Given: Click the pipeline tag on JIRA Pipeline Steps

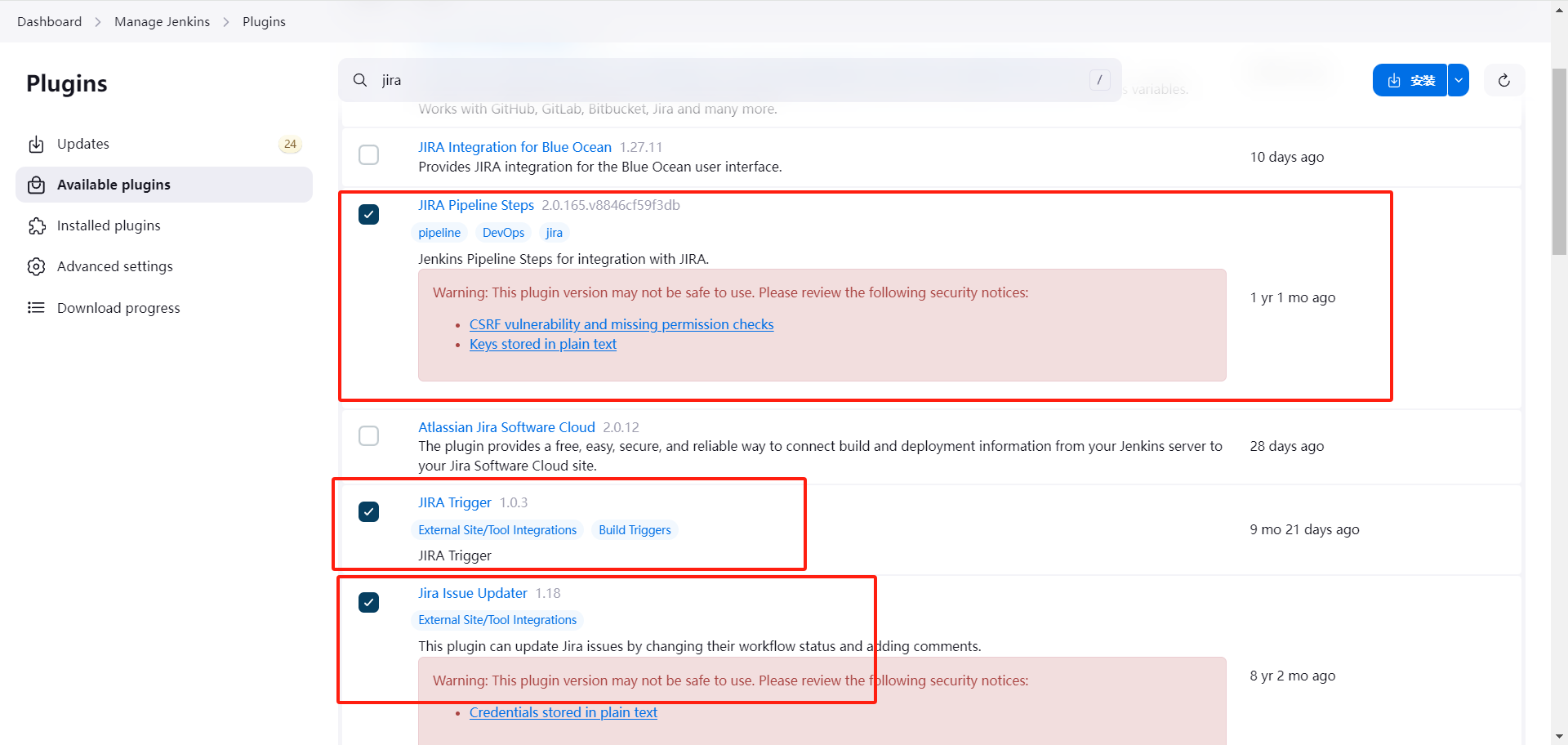Looking at the screenshot, I should pyautogui.click(x=439, y=233).
